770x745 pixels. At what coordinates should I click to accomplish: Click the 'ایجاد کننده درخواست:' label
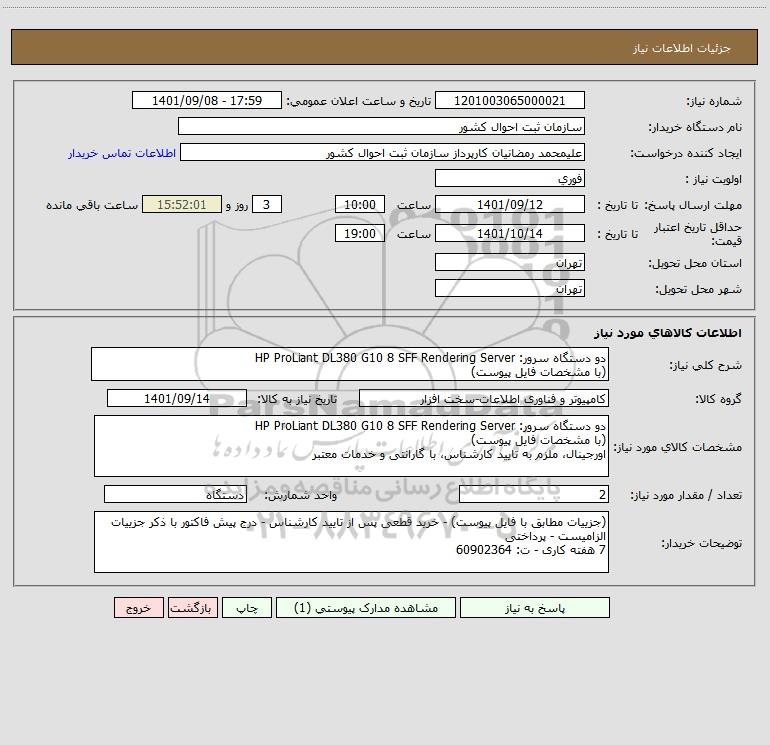(x=686, y=153)
